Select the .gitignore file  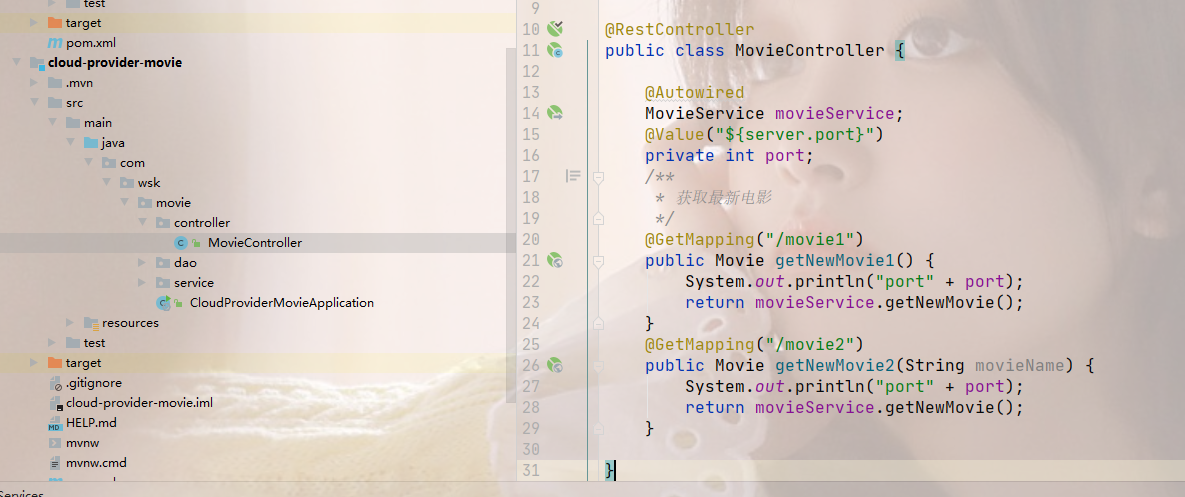point(94,383)
